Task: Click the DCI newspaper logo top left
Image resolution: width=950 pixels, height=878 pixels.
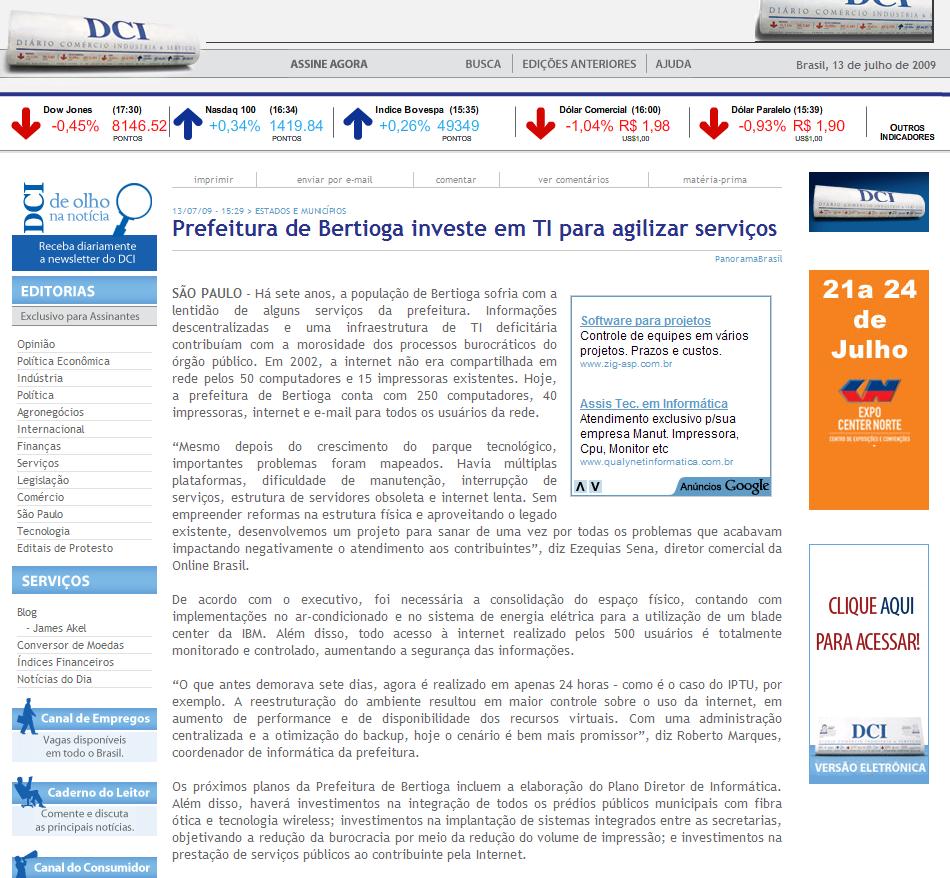Action: tap(102, 40)
